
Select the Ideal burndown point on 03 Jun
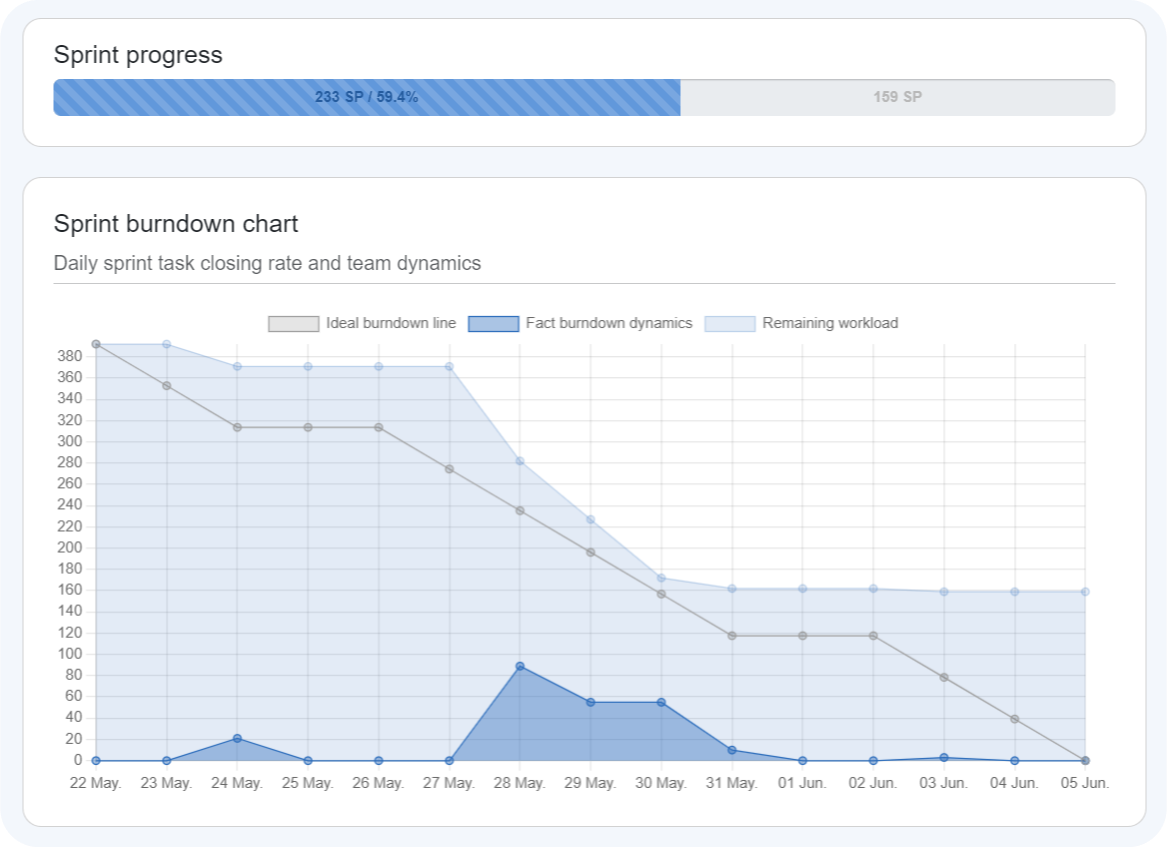(944, 677)
